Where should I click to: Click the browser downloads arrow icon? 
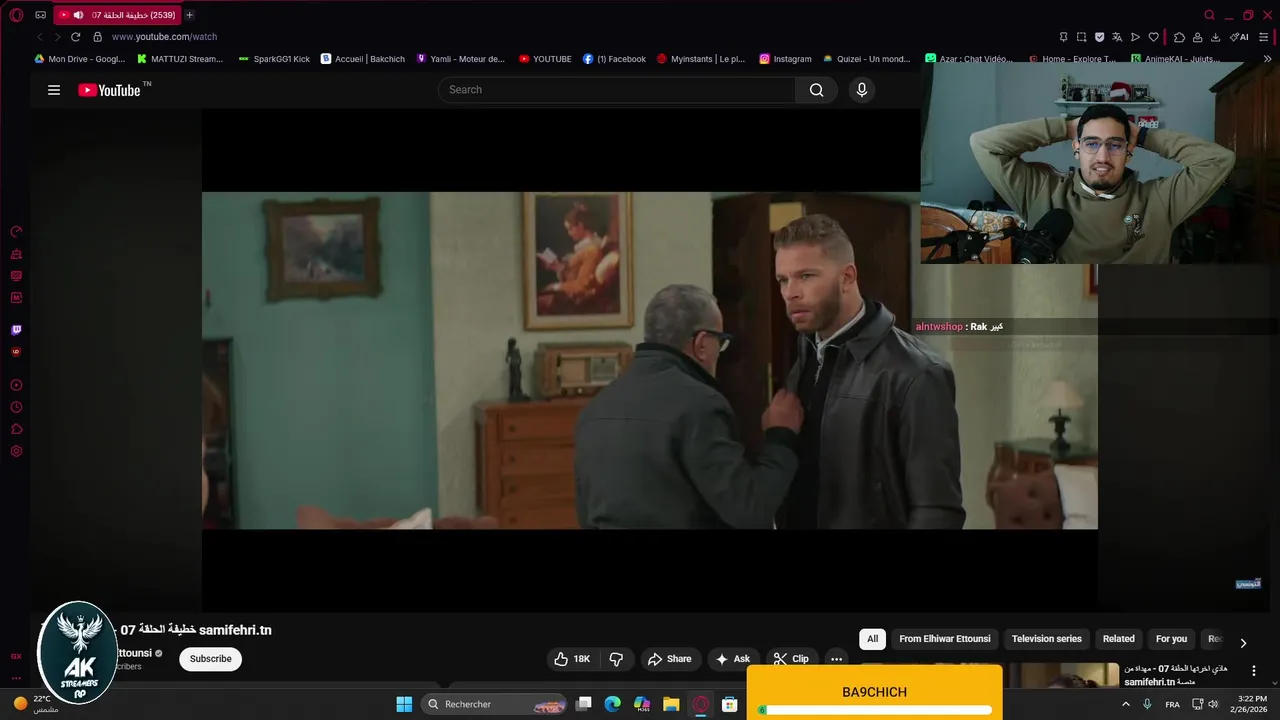coord(1215,37)
